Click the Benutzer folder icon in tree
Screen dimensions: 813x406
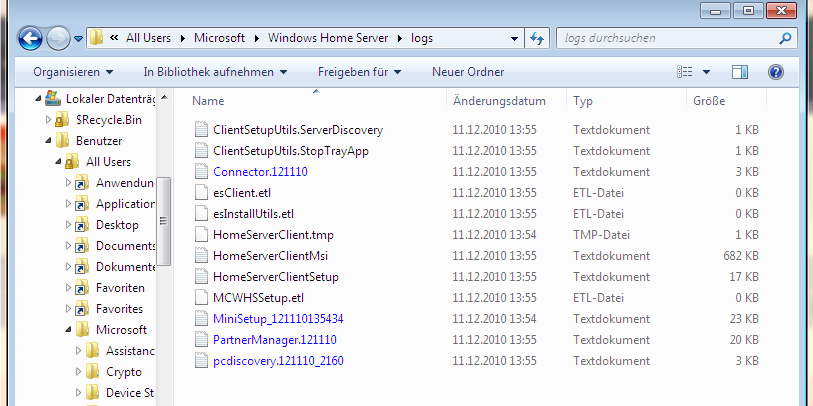coord(63,141)
